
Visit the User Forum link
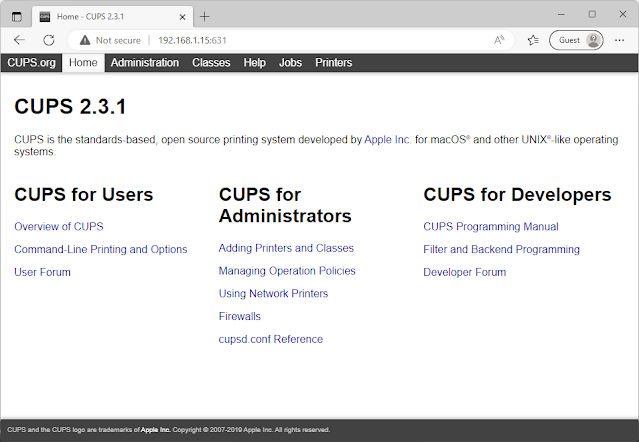click(42, 272)
